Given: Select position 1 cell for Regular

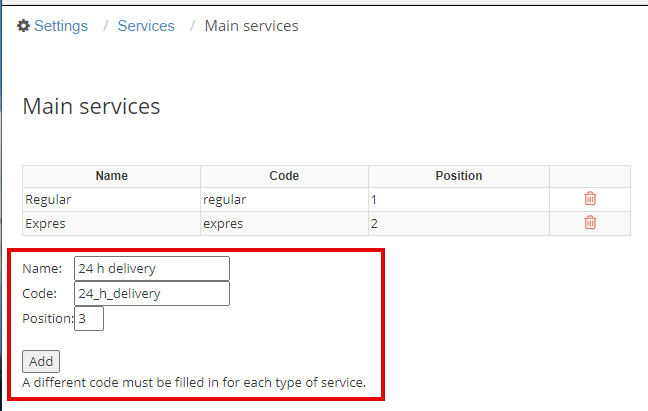Looking at the screenshot, I should [459, 200].
